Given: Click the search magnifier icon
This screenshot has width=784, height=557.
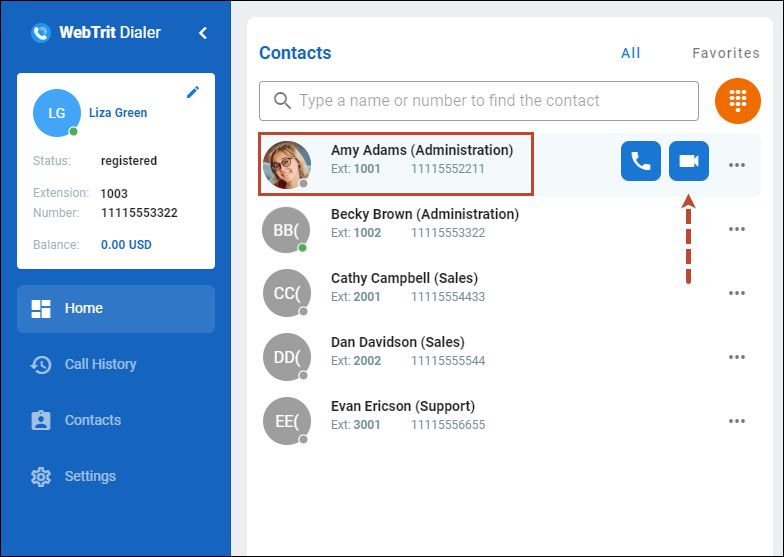Looking at the screenshot, I should point(282,100).
